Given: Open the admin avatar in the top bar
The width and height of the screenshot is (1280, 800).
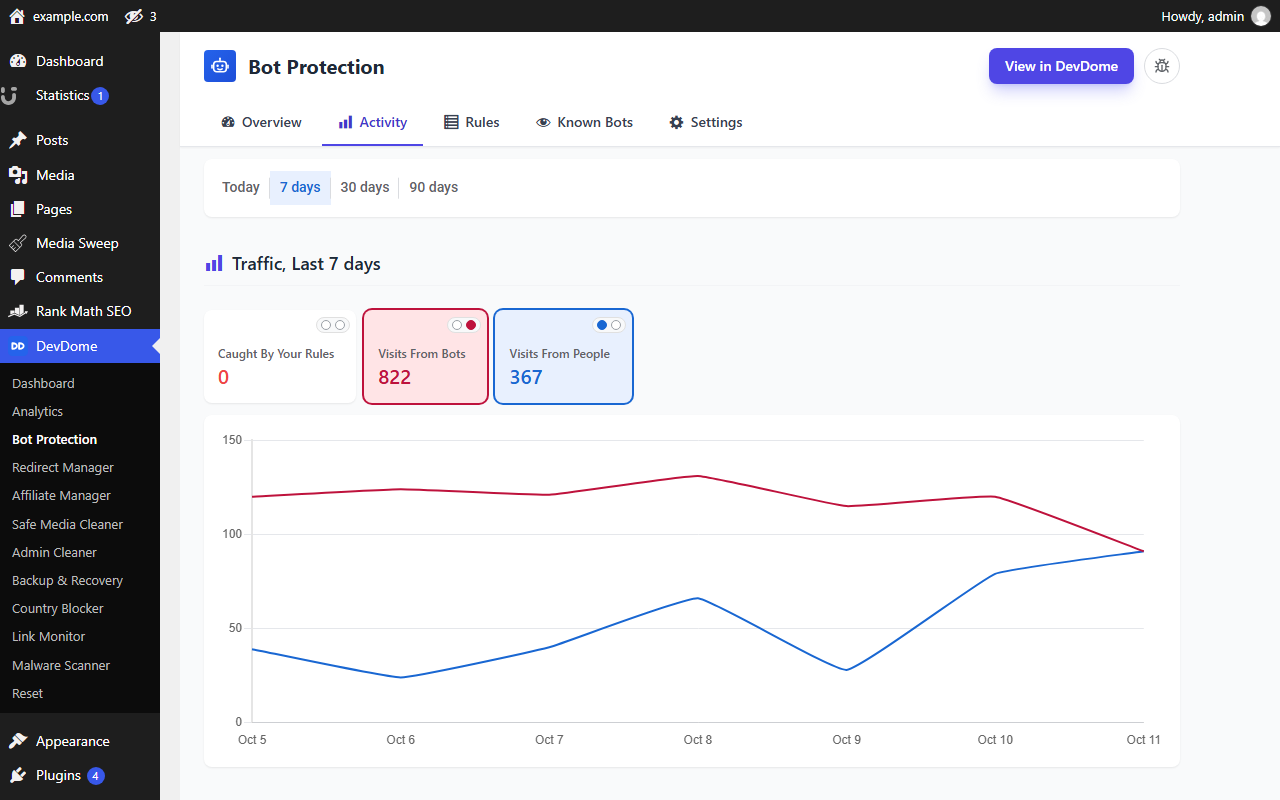Looking at the screenshot, I should coord(1260,16).
